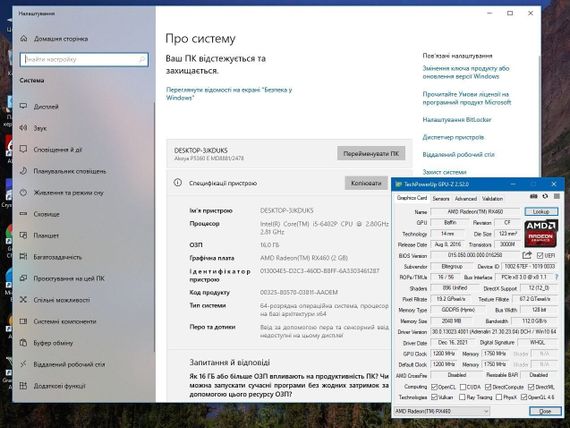The width and height of the screenshot is (570, 428).
Task: Open Прочитайте Умови ліцензії Microsoft link
Action: 467,98
